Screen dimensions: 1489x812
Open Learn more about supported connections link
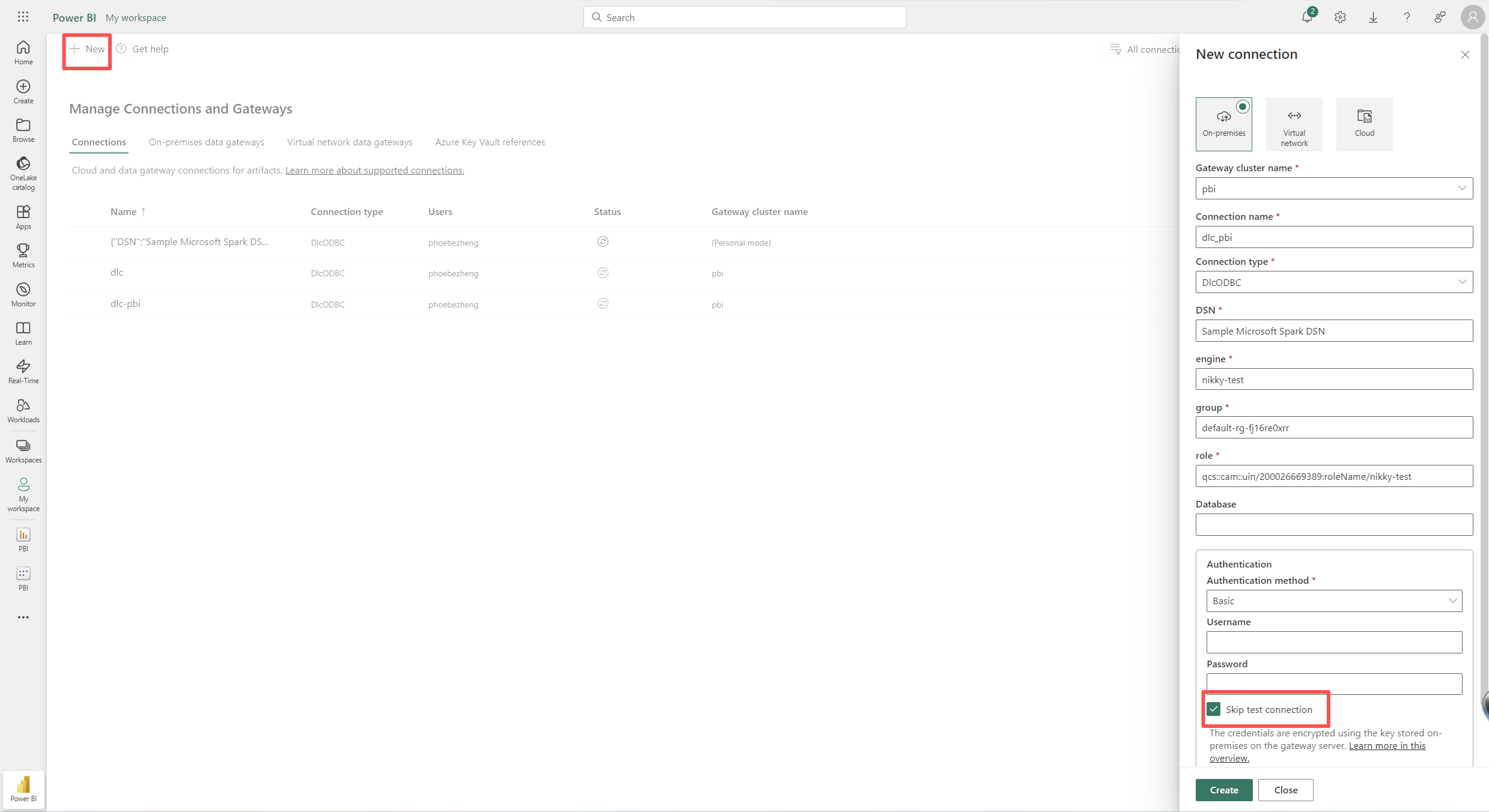pos(374,171)
